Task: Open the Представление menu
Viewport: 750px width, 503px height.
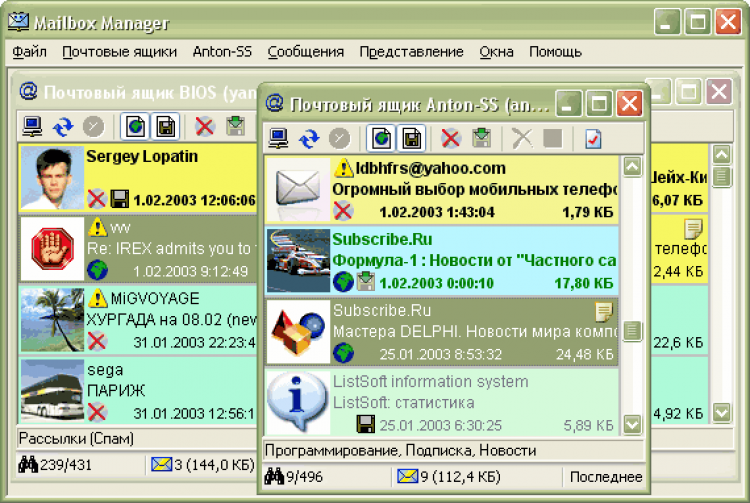Action: (411, 51)
